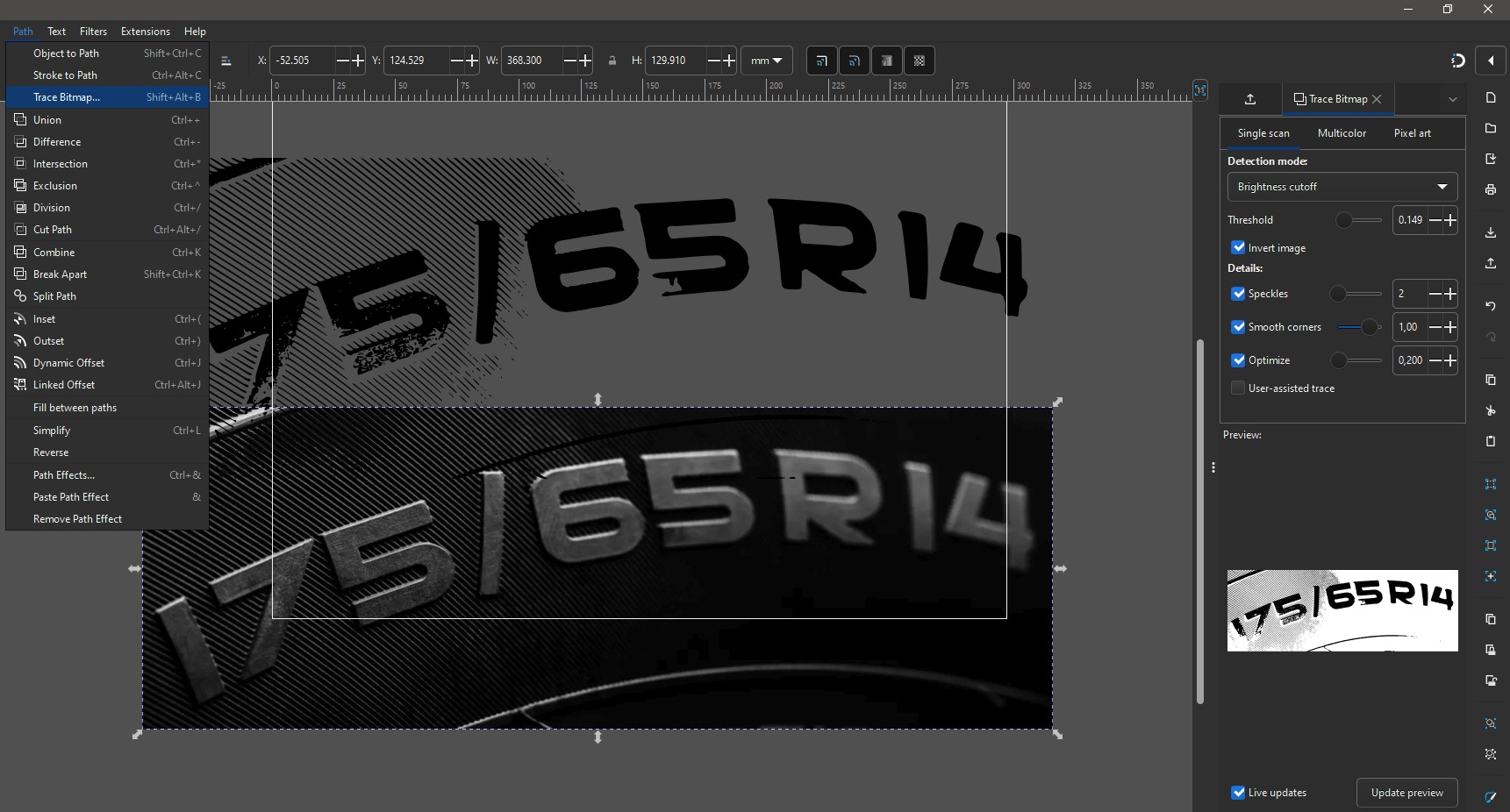
Task: Close the Trace Bitmap panel tab
Action: 1378,99
